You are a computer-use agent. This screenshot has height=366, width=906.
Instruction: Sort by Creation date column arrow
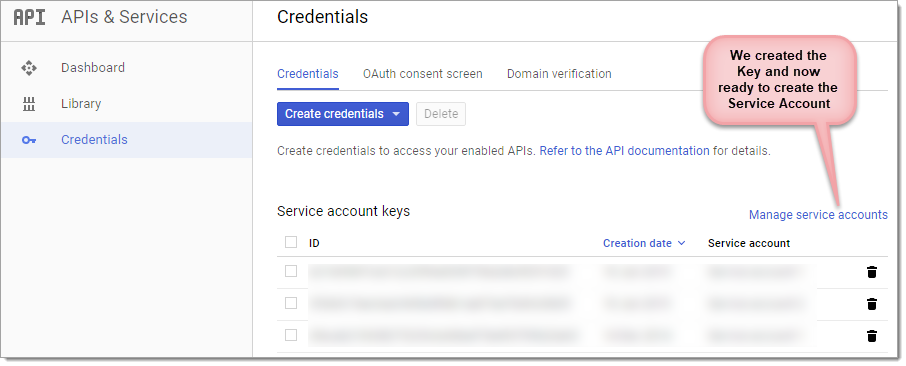click(681, 243)
